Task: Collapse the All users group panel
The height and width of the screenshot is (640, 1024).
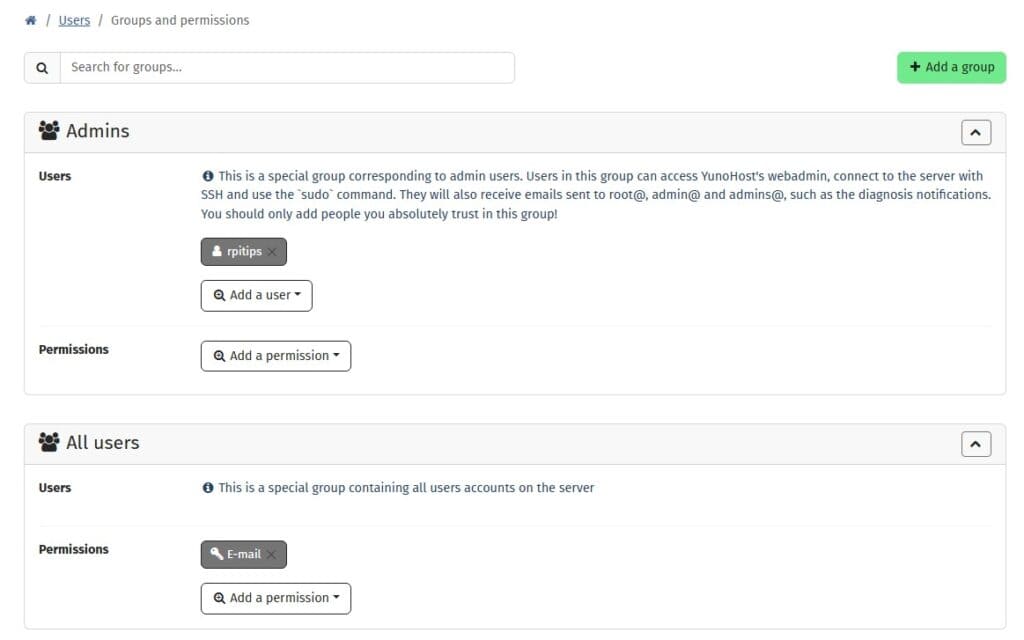Action: coord(976,444)
